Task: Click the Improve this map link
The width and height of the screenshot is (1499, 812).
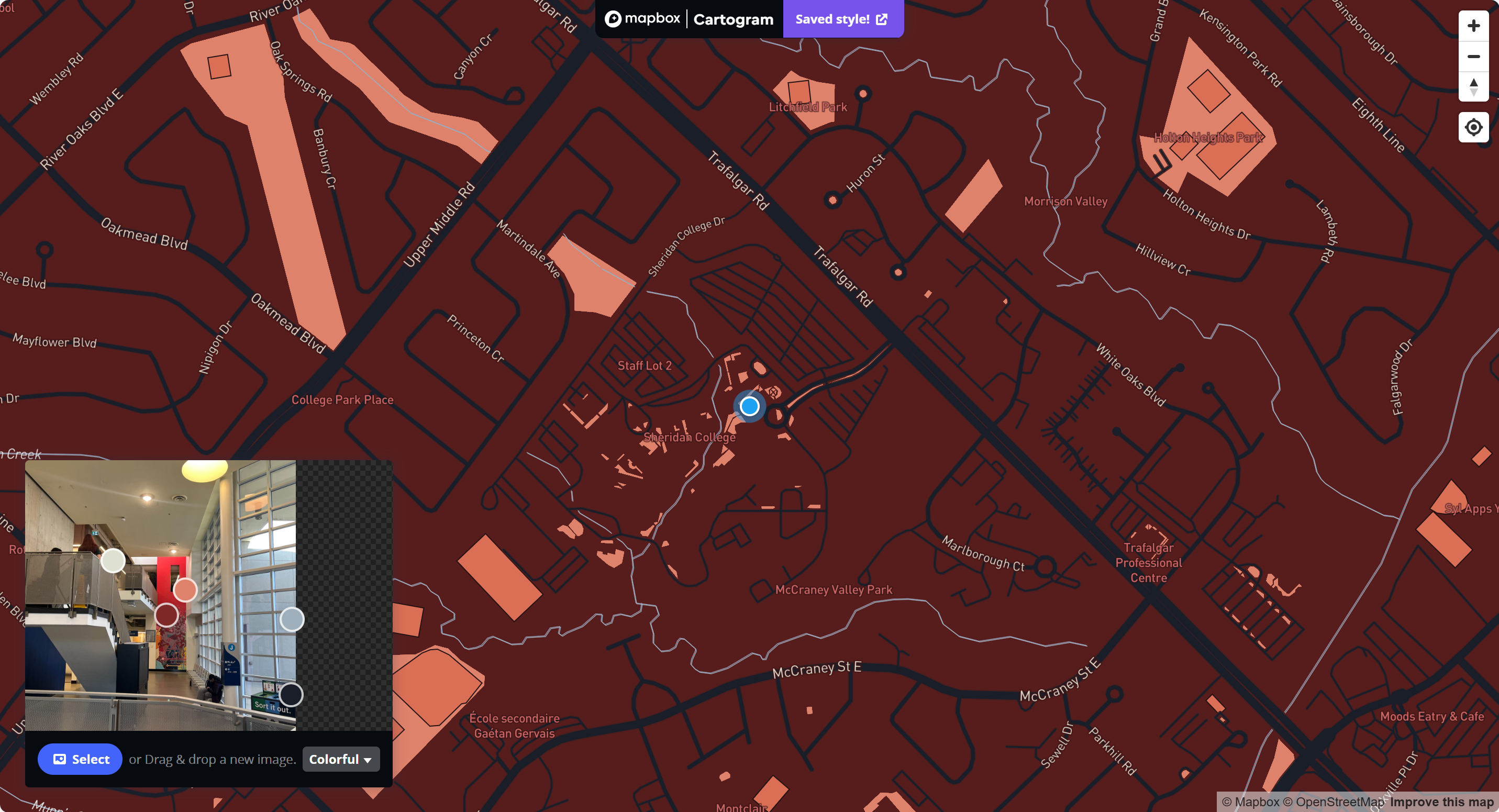Action: (1444, 800)
